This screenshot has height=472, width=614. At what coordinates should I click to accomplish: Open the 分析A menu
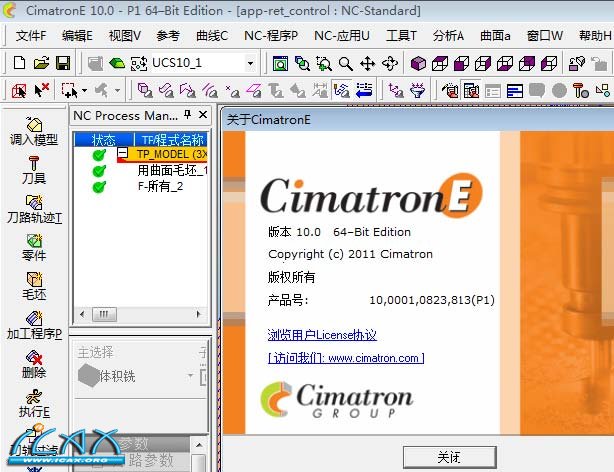(448, 35)
